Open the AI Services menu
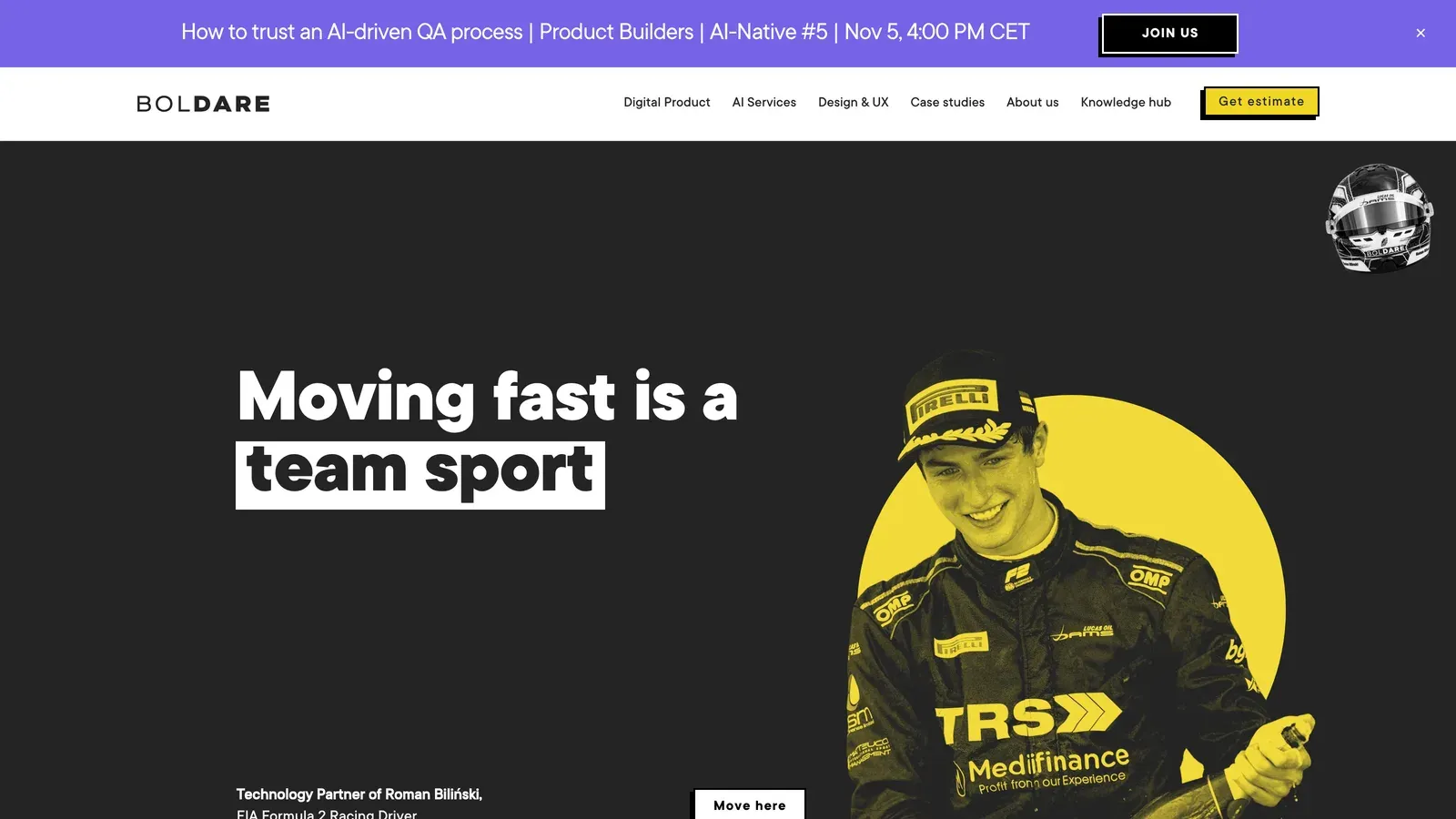The width and height of the screenshot is (1456, 819). (763, 103)
